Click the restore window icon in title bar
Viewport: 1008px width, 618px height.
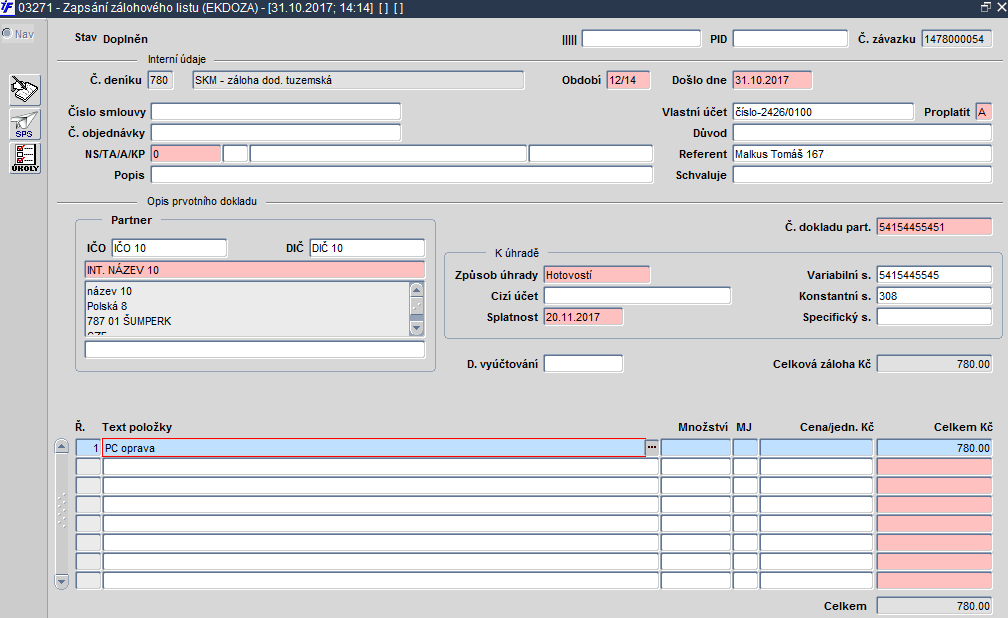pyautogui.click(x=986, y=8)
